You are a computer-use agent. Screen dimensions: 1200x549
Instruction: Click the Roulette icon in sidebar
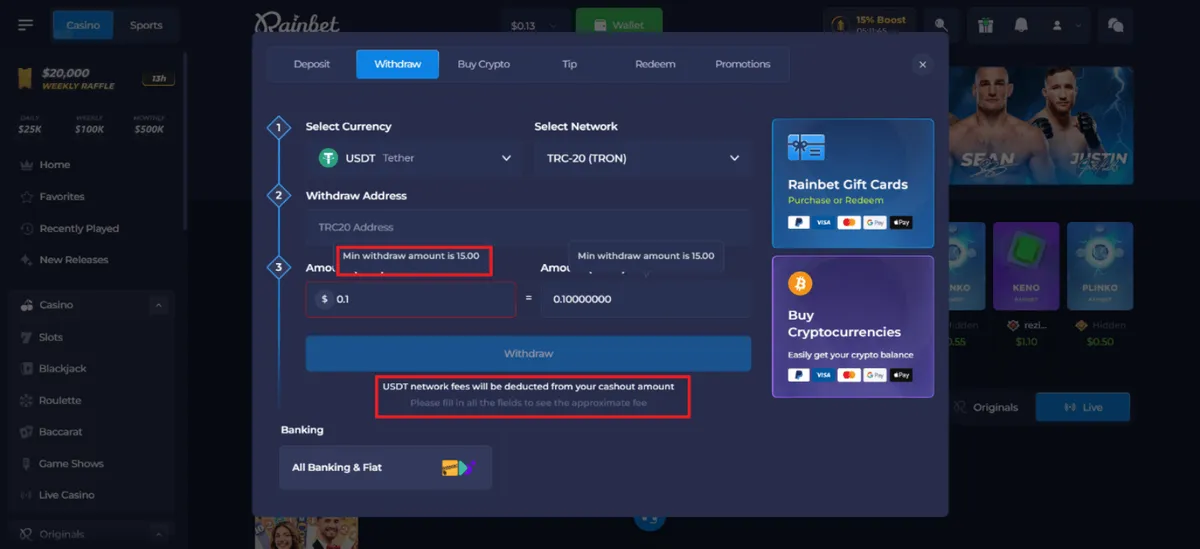tap(27, 400)
